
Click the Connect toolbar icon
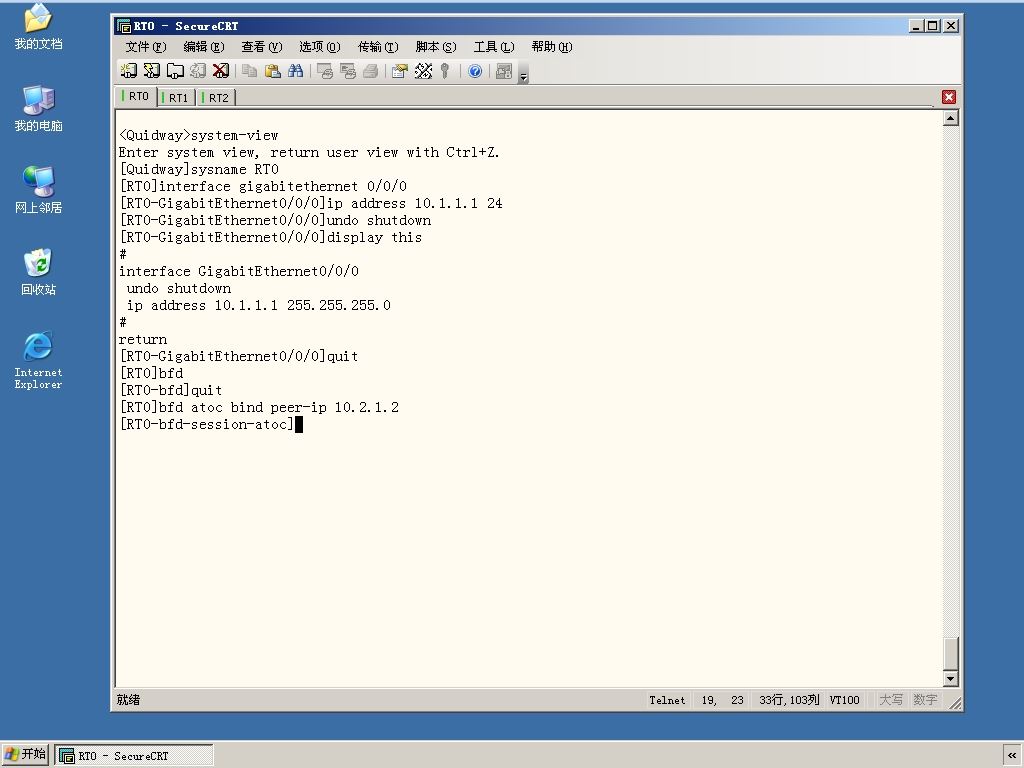[x=129, y=71]
